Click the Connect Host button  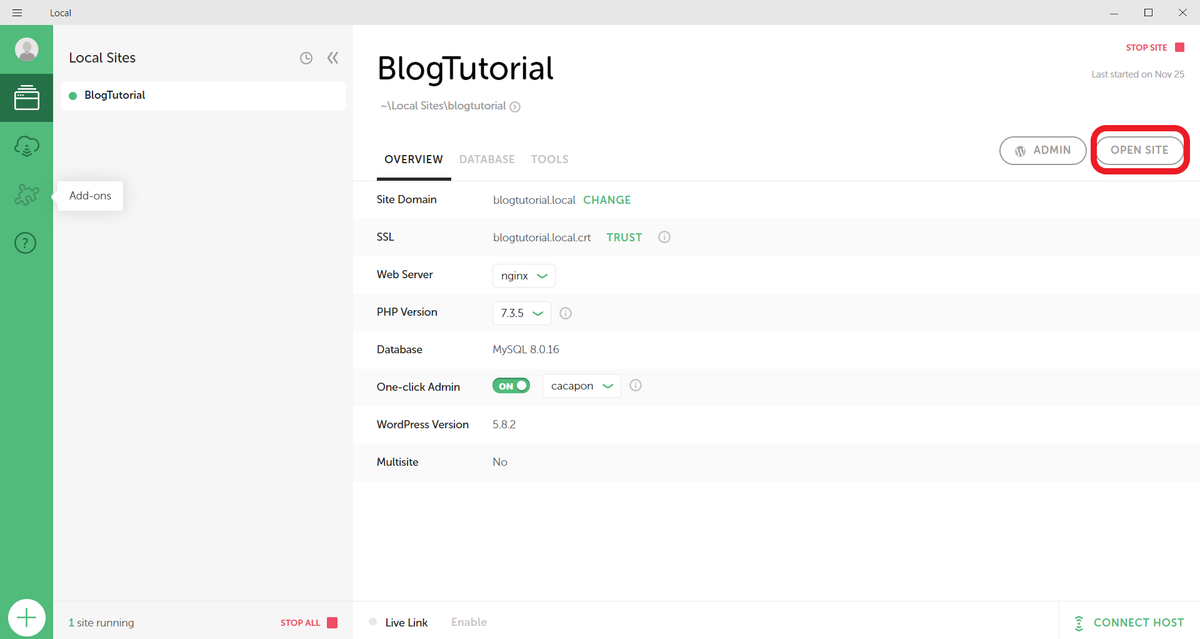[1128, 622]
